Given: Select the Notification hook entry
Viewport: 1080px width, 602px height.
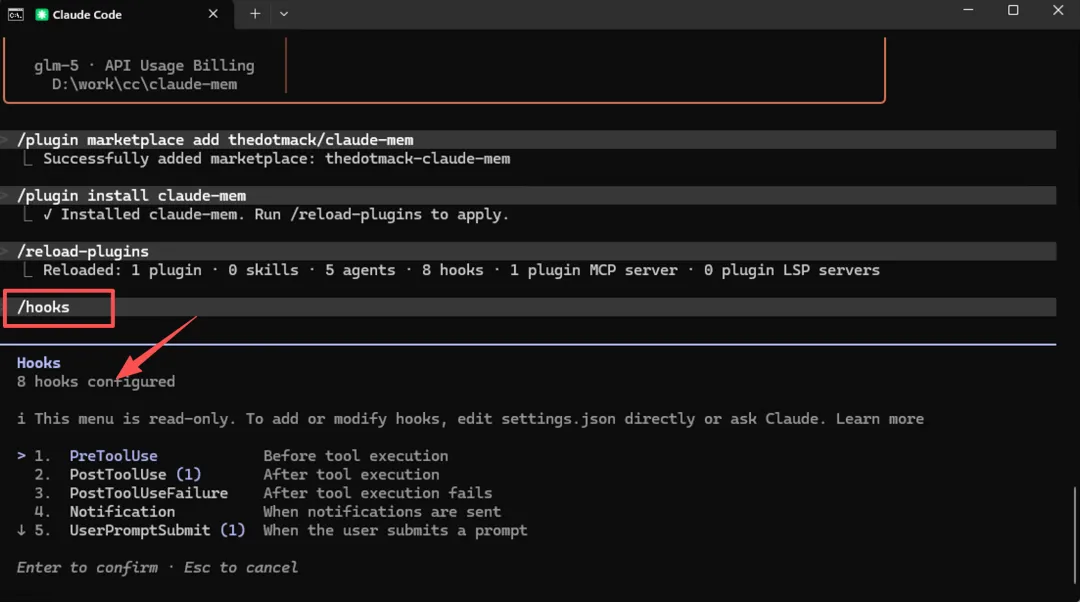Looking at the screenshot, I should click(x=122, y=512).
